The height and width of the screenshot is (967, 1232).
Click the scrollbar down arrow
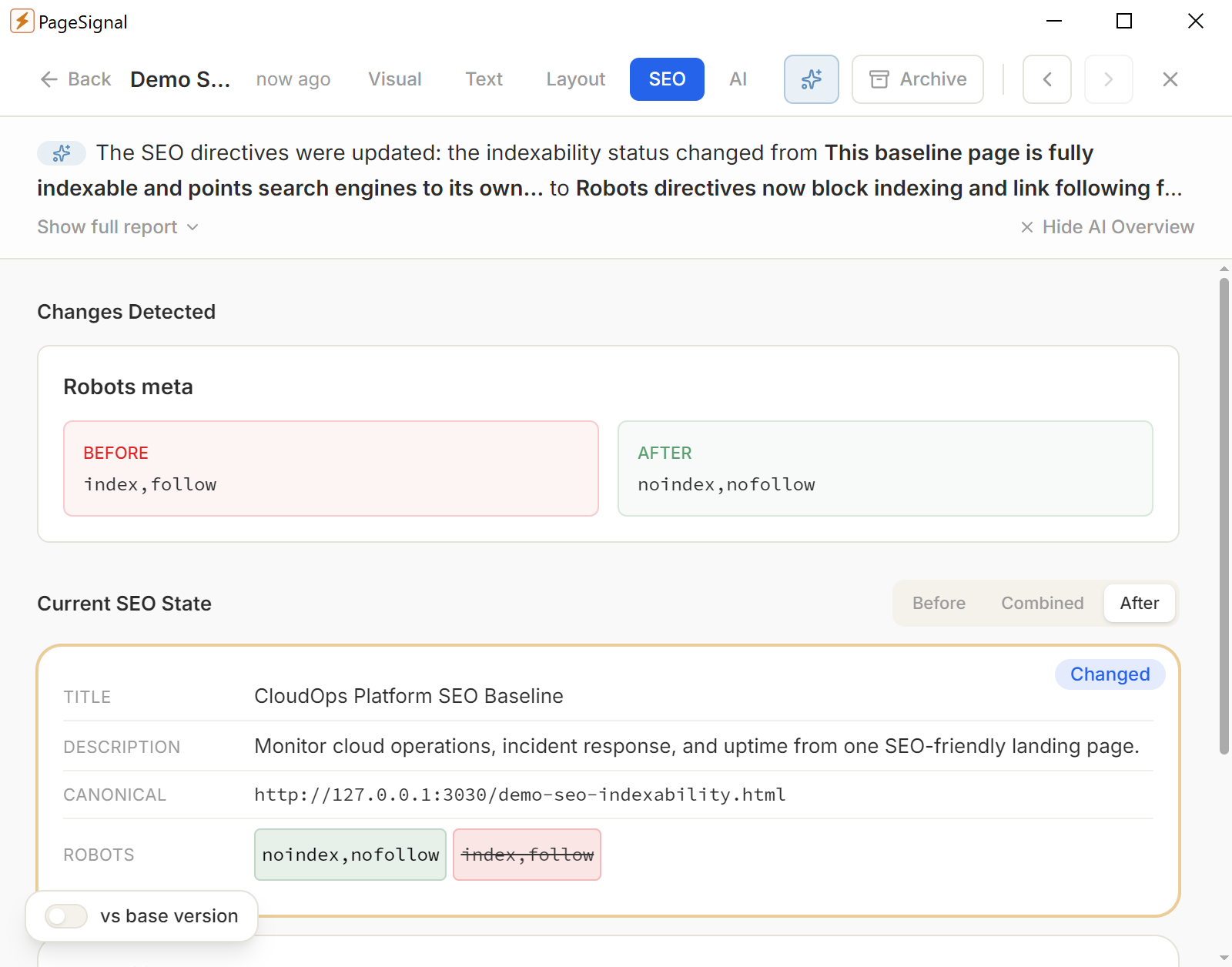pyautogui.click(x=1224, y=959)
